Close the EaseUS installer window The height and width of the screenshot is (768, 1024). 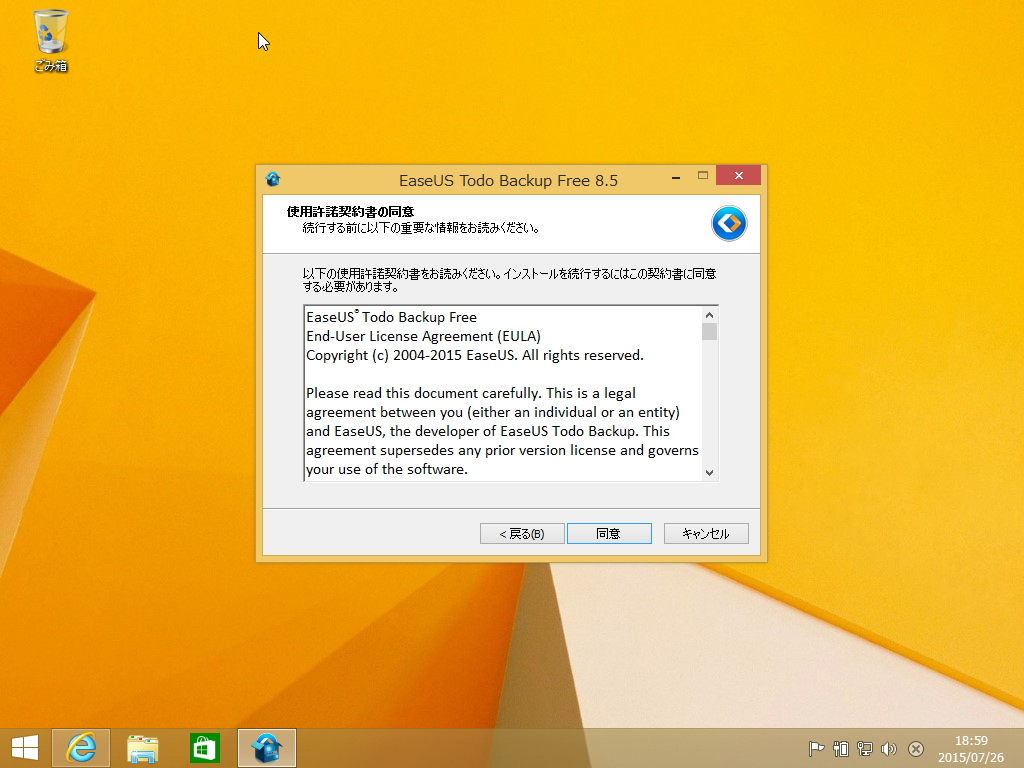tap(739, 176)
